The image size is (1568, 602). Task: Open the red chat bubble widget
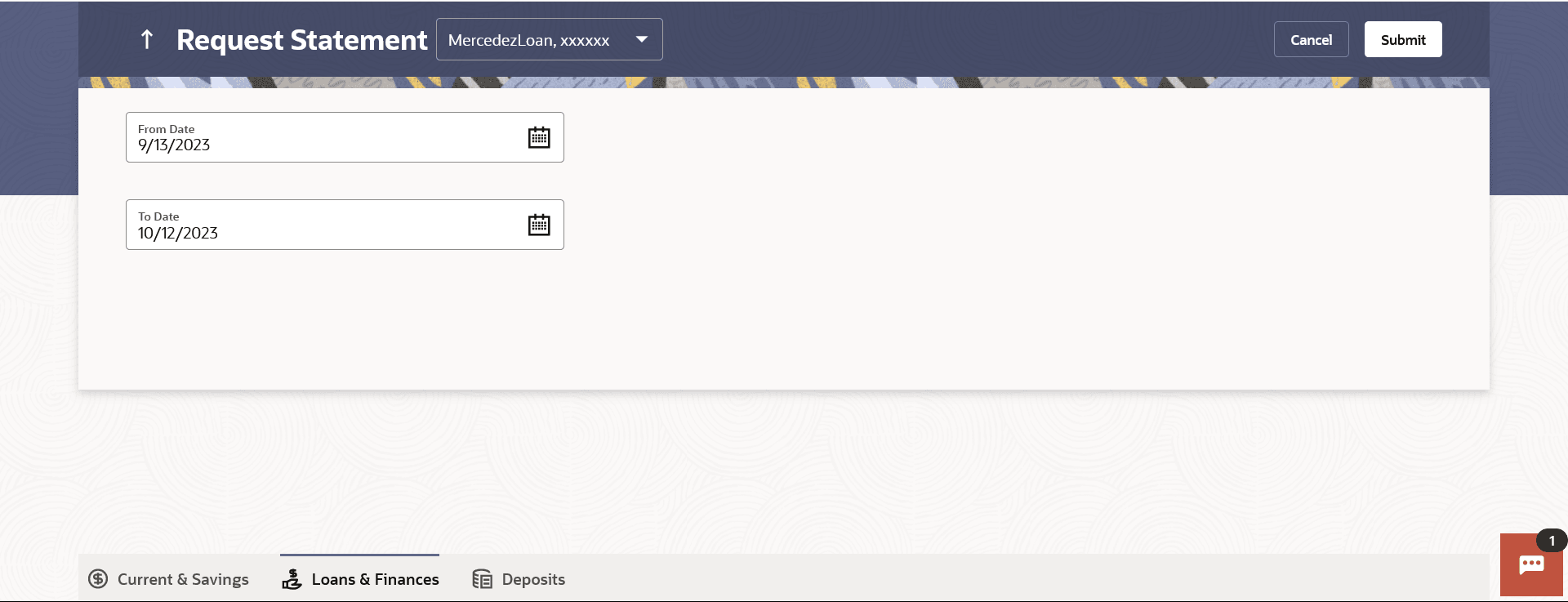coord(1531,565)
